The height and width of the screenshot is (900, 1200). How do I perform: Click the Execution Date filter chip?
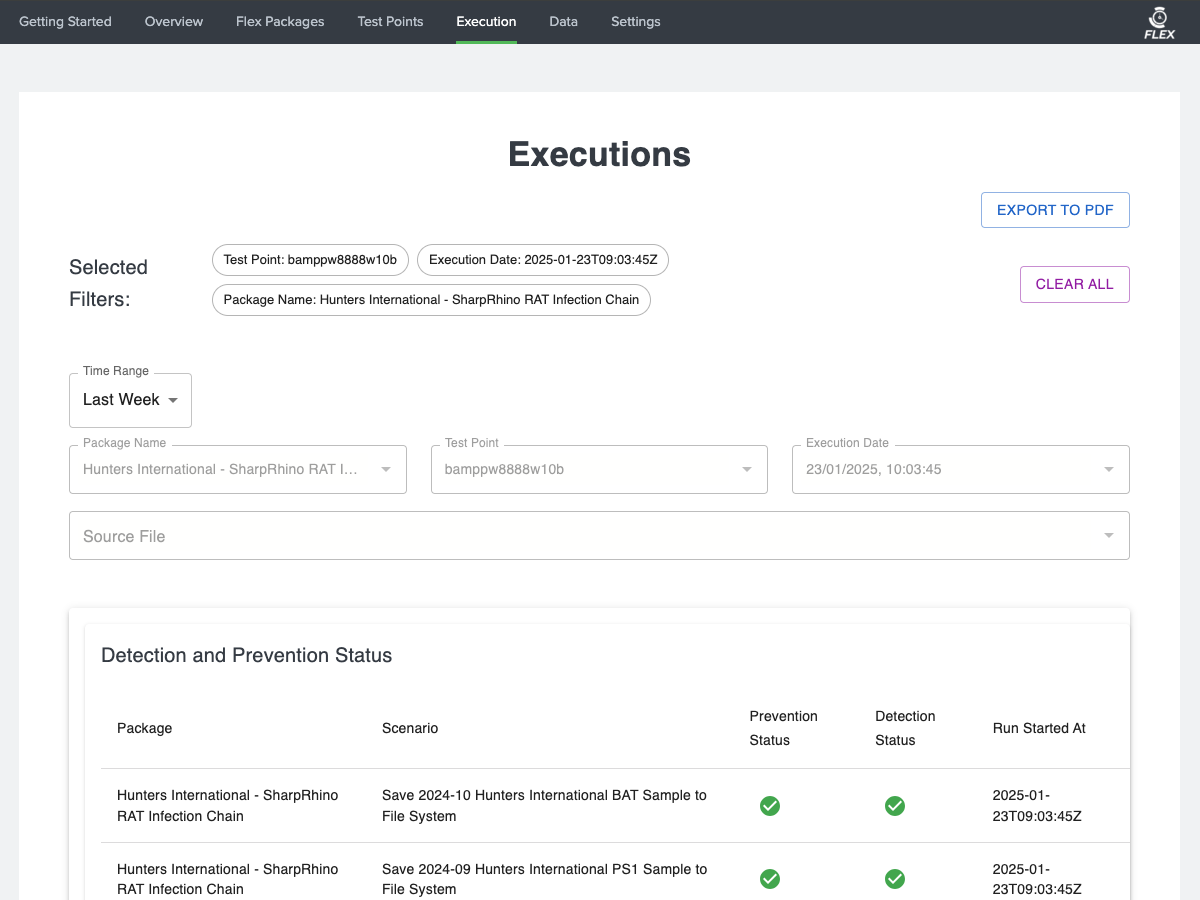543,260
